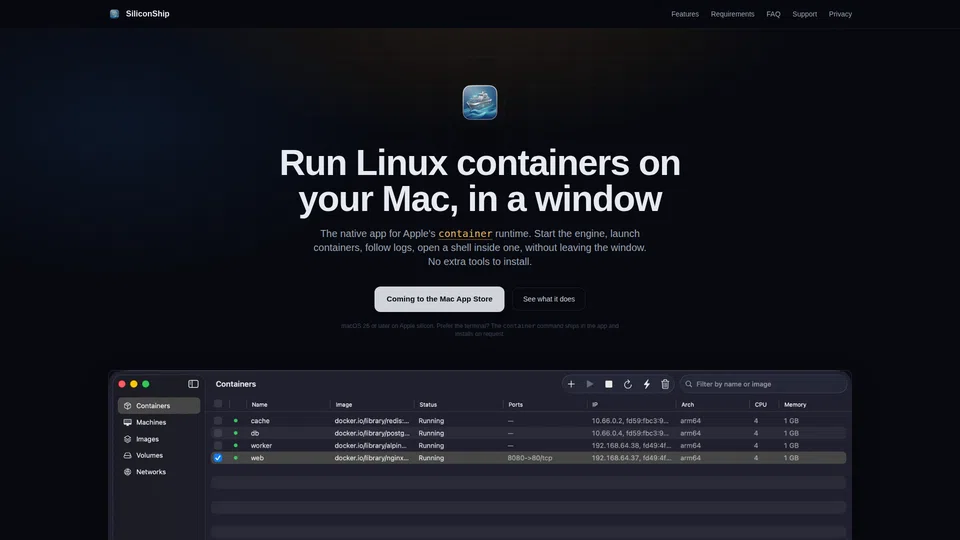
Task: Select the worker container name
Action: click(x=261, y=445)
